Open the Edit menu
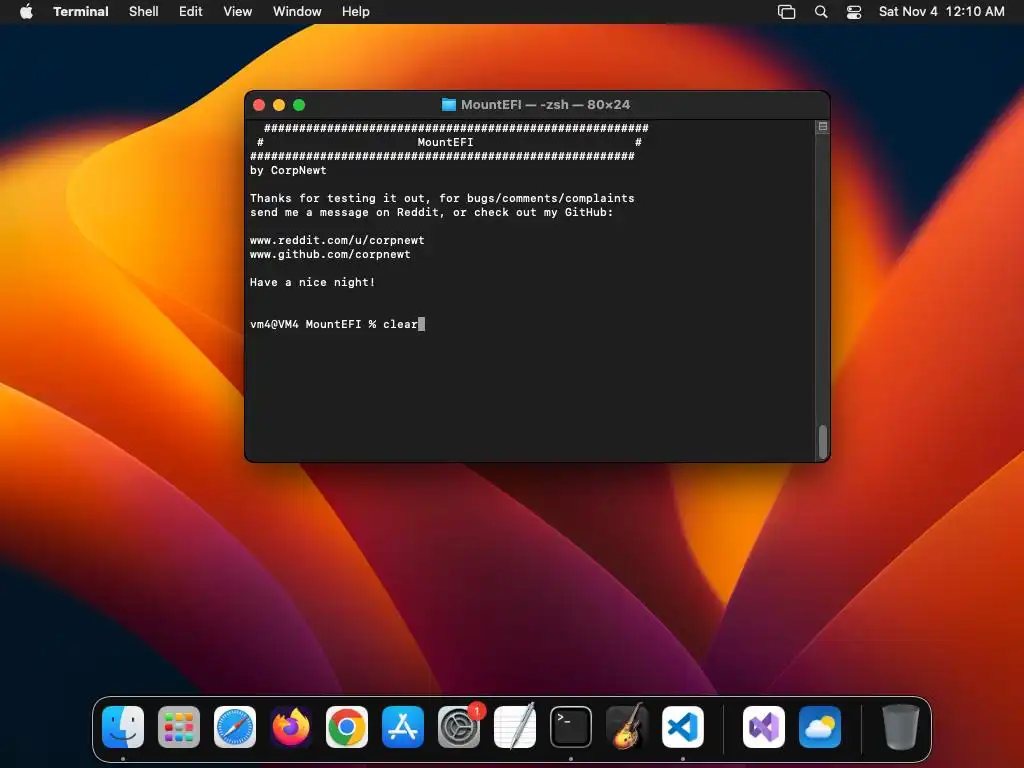 (x=191, y=11)
